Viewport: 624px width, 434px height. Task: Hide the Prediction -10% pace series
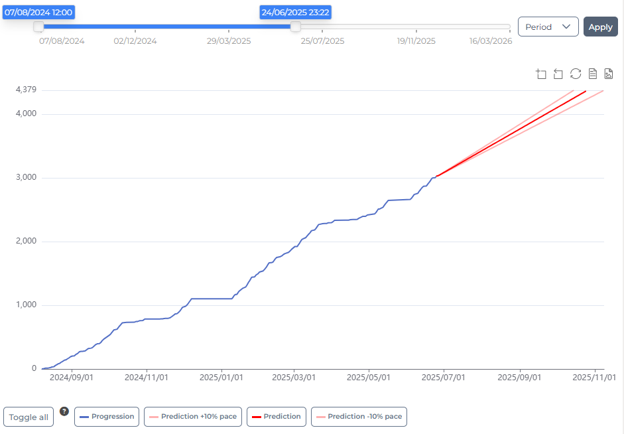coord(359,416)
